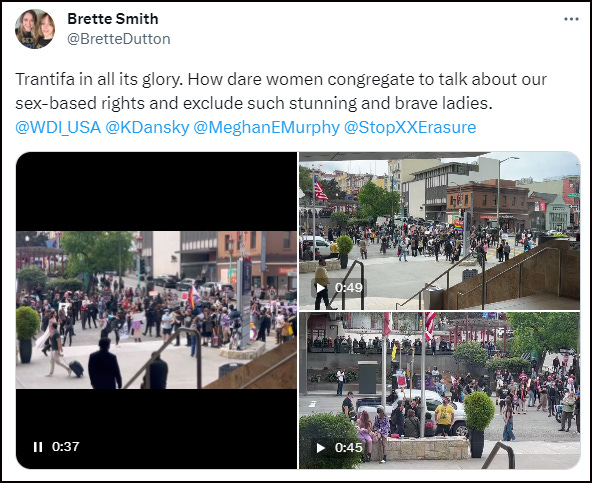Open the @KDansky mention
Image resolution: width=592 pixels, height=483 pixels.
click(x=147, y=127)
